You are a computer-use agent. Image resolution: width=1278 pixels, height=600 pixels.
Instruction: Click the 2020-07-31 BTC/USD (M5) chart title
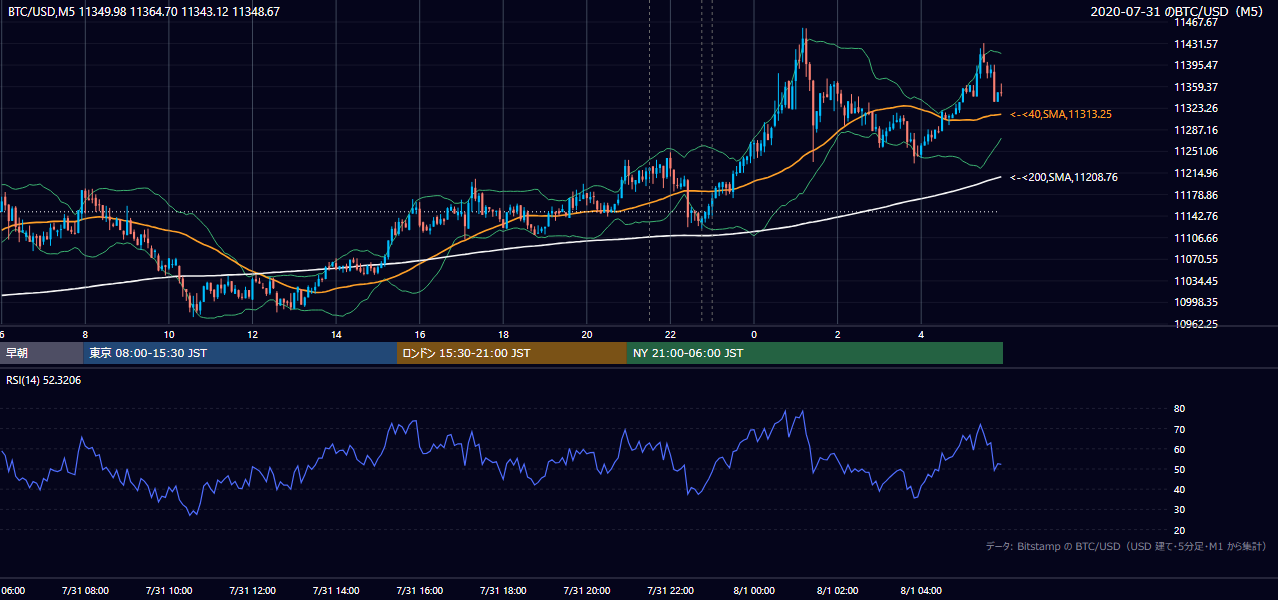coord(1179,12)
